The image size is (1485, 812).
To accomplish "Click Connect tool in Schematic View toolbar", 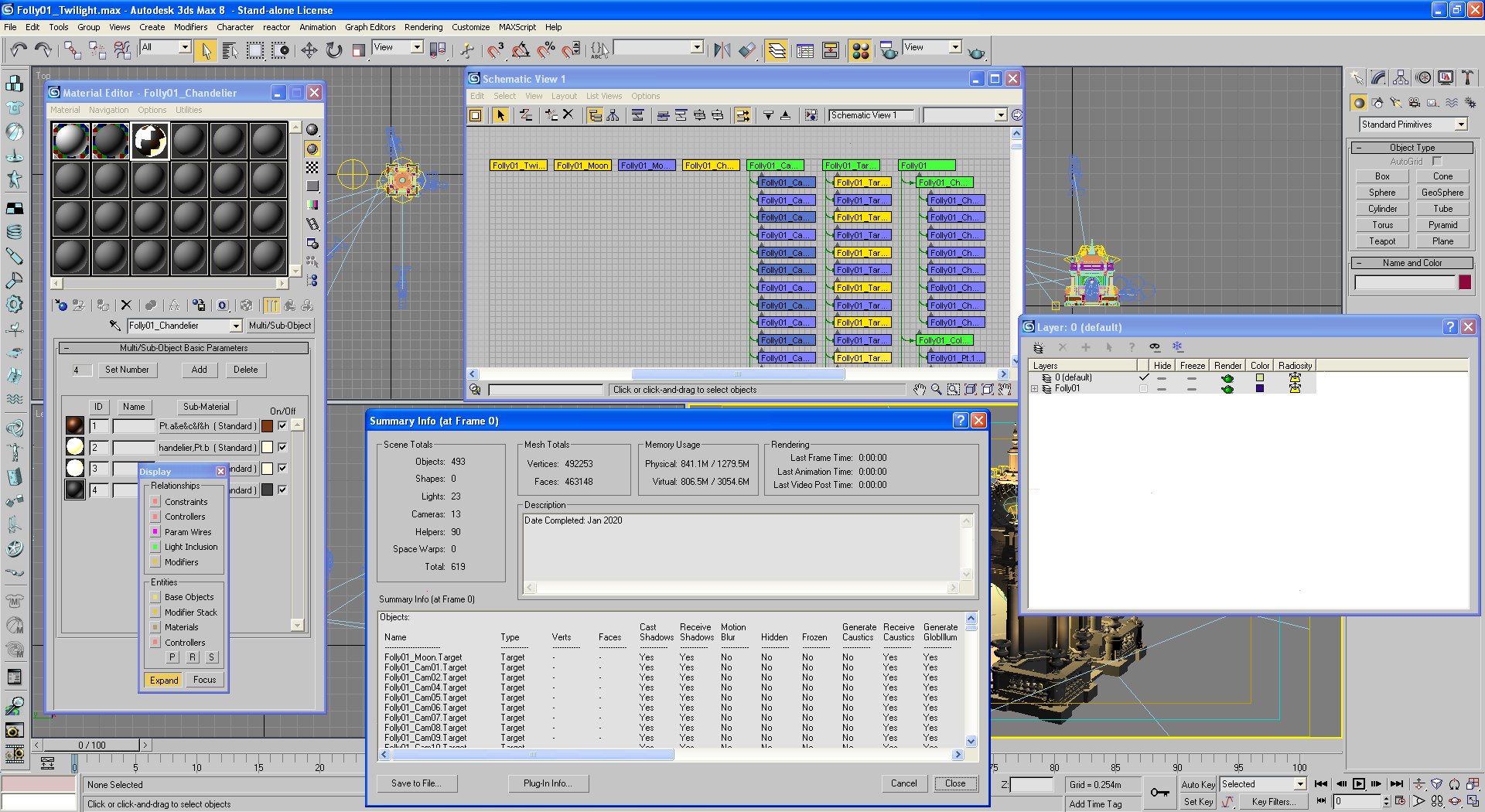I will click(x=526, y=115).
